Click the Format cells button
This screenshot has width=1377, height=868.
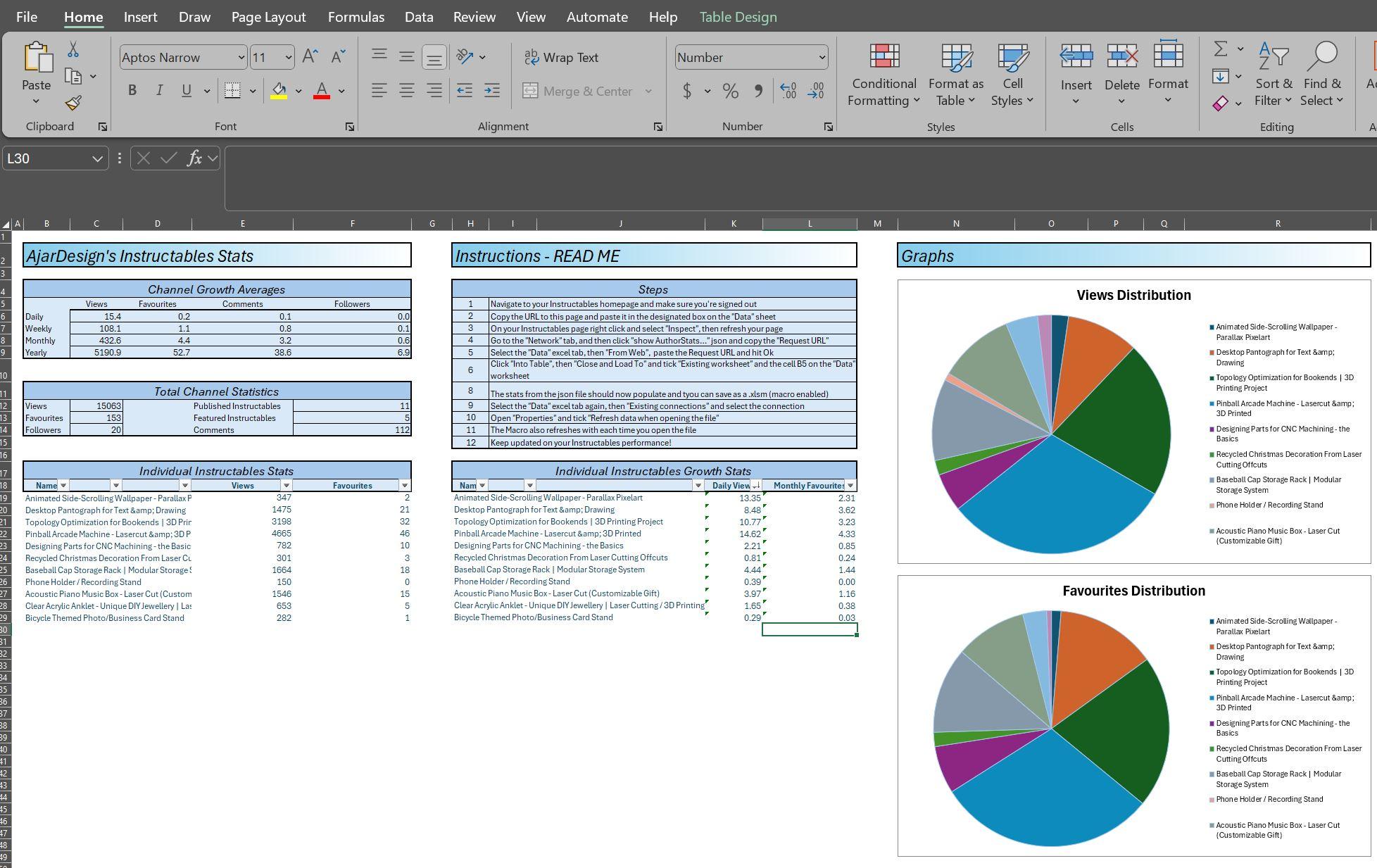tap(1168, 75)
